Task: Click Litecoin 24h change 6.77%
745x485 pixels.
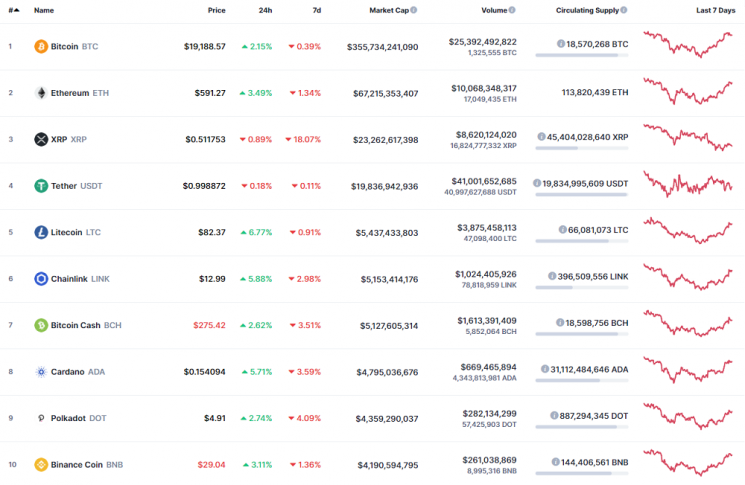Action: [x=257, y=232]
